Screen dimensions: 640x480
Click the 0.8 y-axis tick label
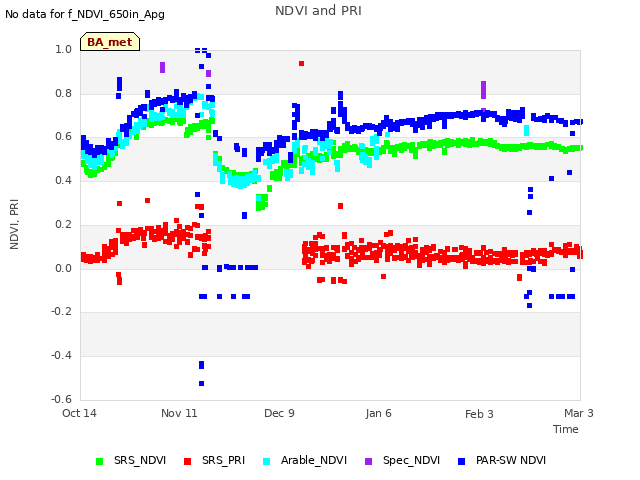pos(64,93)
